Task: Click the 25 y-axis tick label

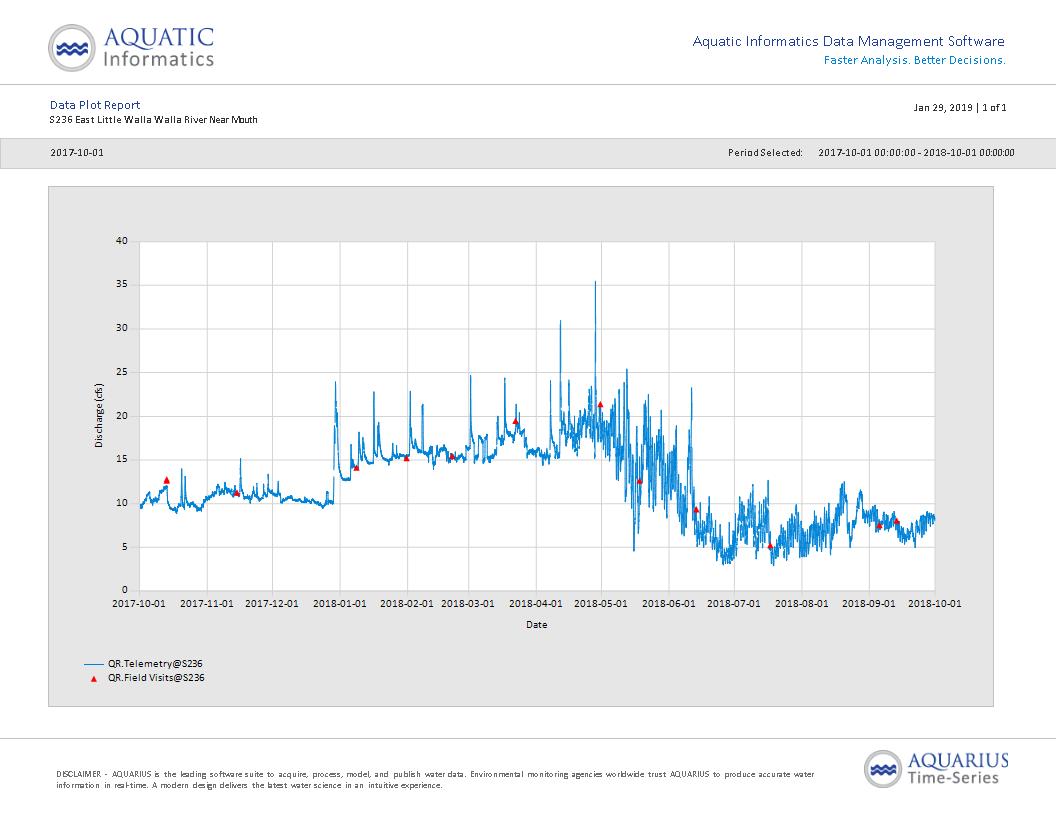Action: (122, 372)
